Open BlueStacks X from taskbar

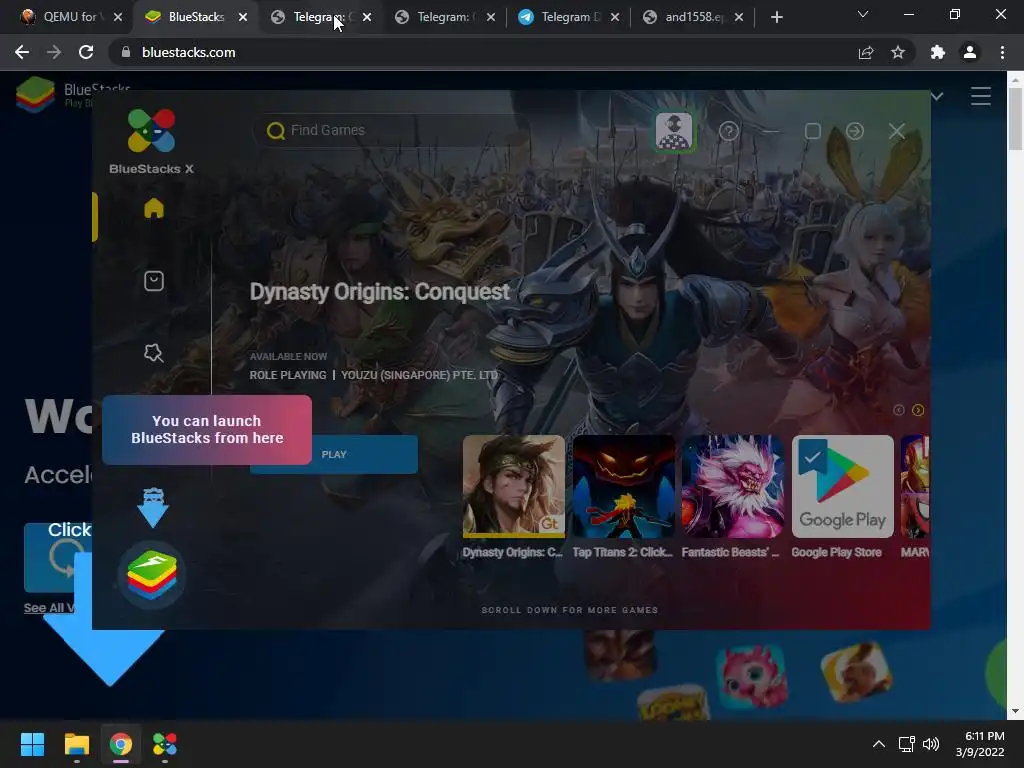pyautogui.click(x=165, y=744)
